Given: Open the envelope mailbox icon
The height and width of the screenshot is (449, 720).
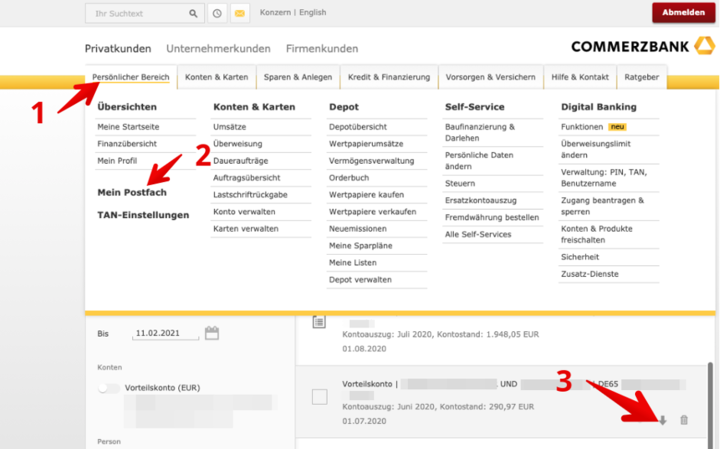Looking at the screenshot, I should [240, 14].
